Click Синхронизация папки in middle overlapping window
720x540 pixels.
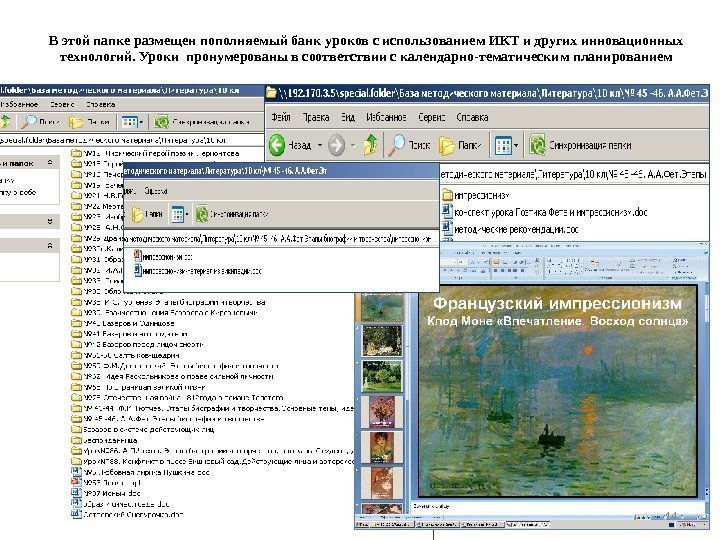click(x=232, y=214)
